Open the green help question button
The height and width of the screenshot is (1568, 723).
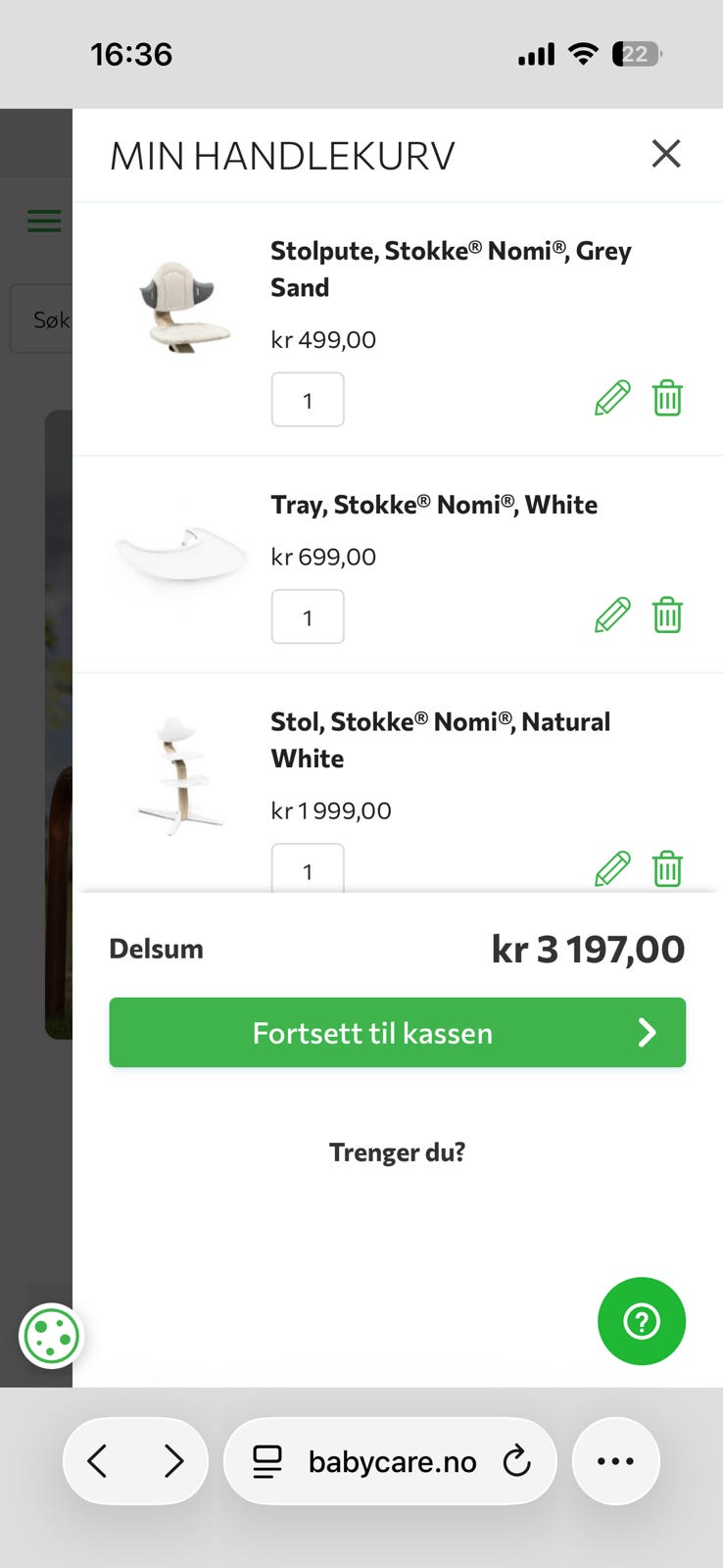click(642, 1321)
